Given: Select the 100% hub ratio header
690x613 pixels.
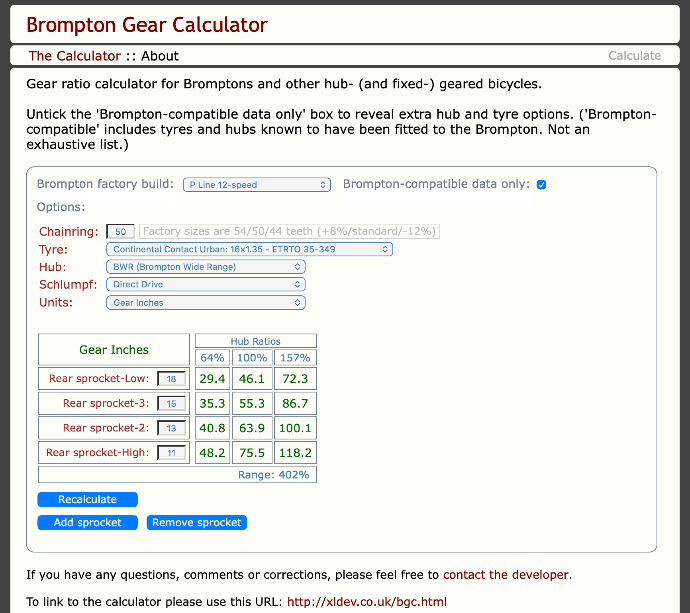Looking at the screenshot, I should 252,357.
